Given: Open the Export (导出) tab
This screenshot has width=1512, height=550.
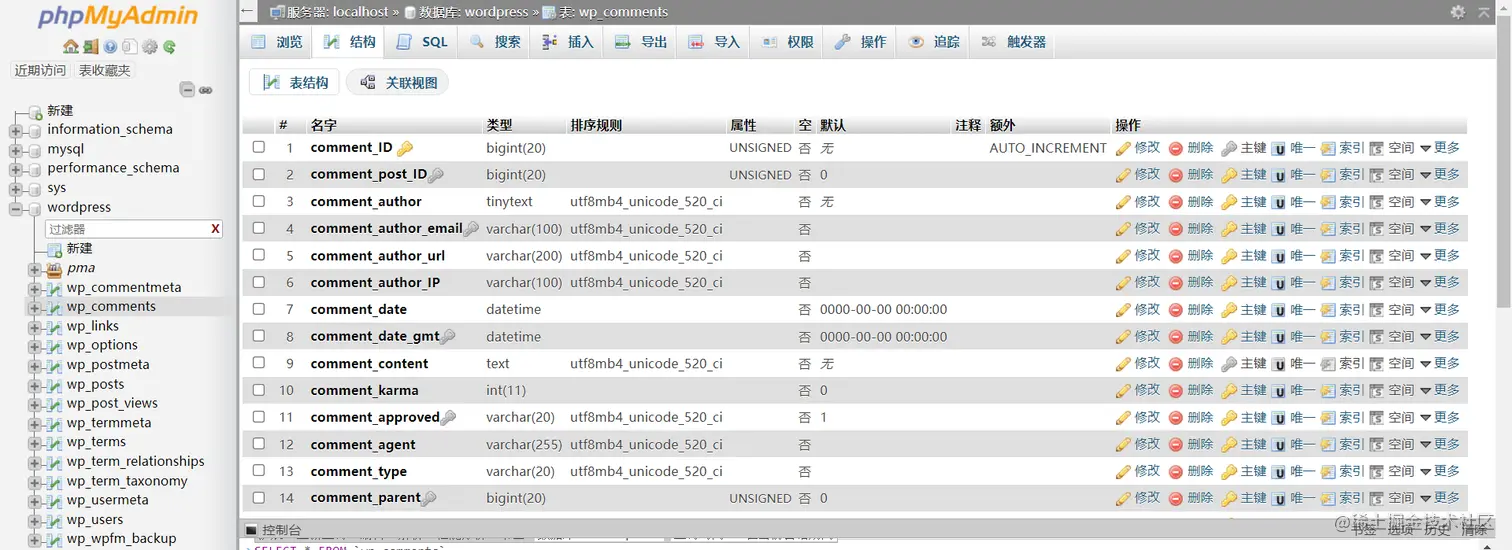Looking at the screenshot, I should (641, 42).
